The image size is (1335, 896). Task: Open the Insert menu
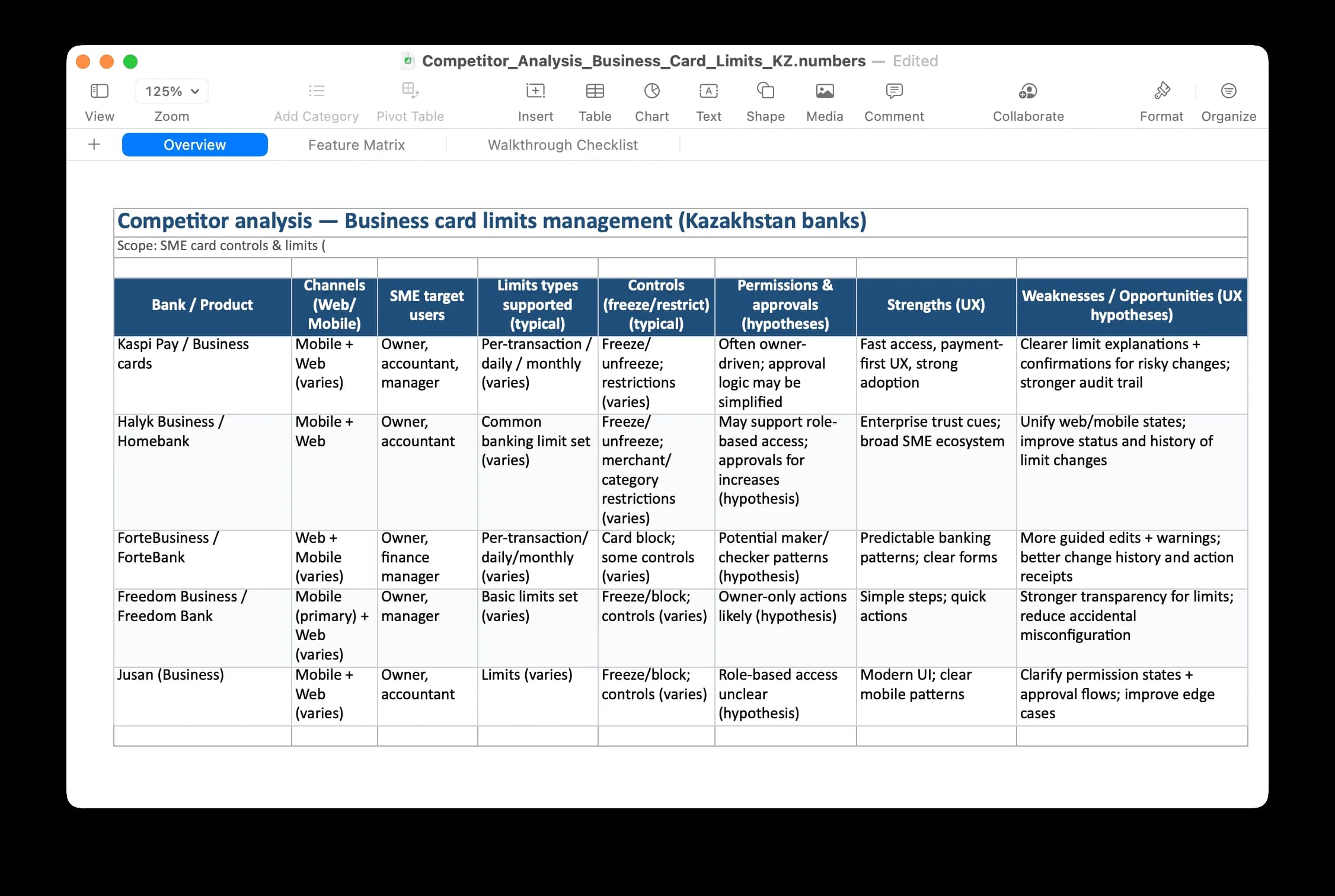tap(535, 101)
